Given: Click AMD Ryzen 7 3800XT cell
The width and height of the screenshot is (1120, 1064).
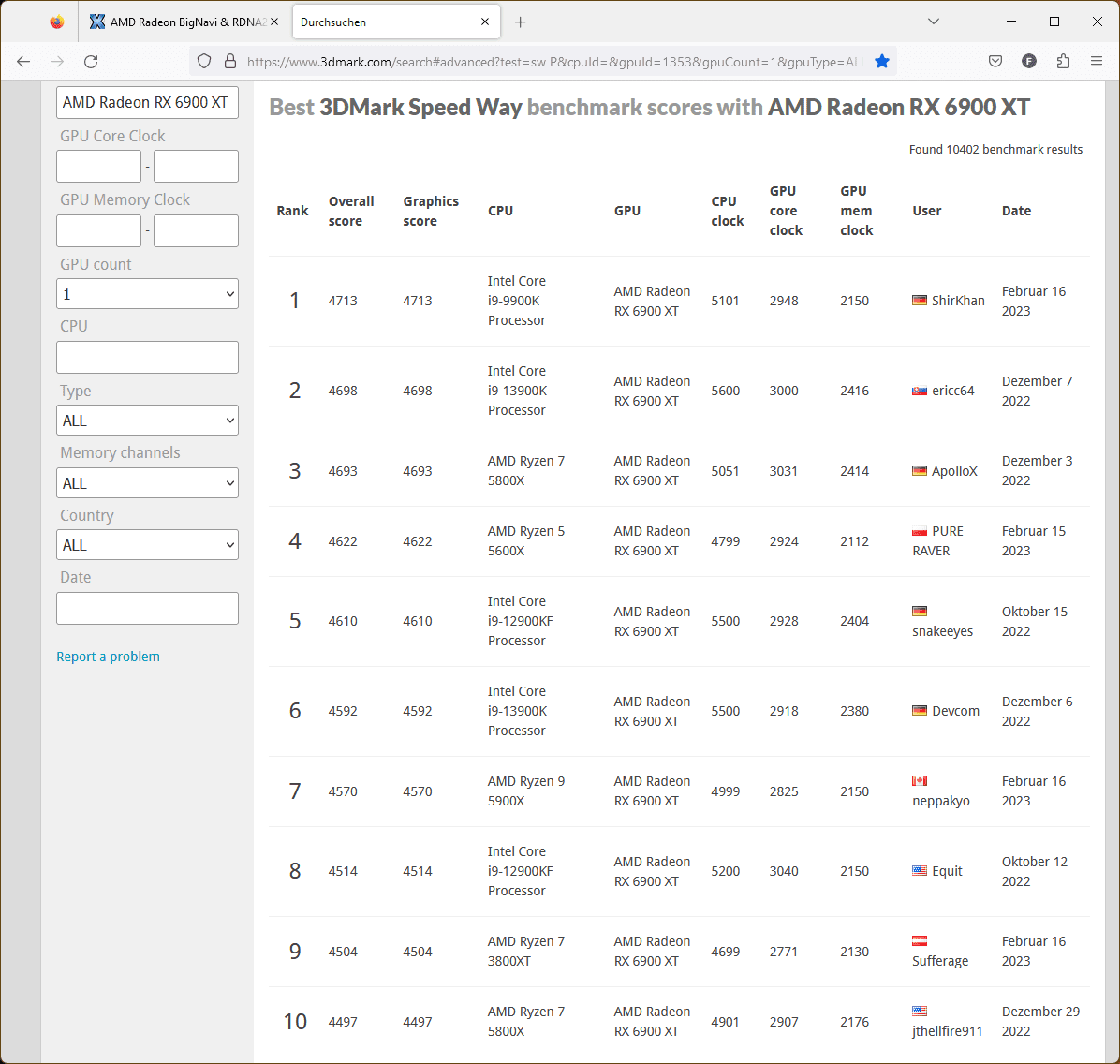Looking at the screenshot, I should 525,951.
